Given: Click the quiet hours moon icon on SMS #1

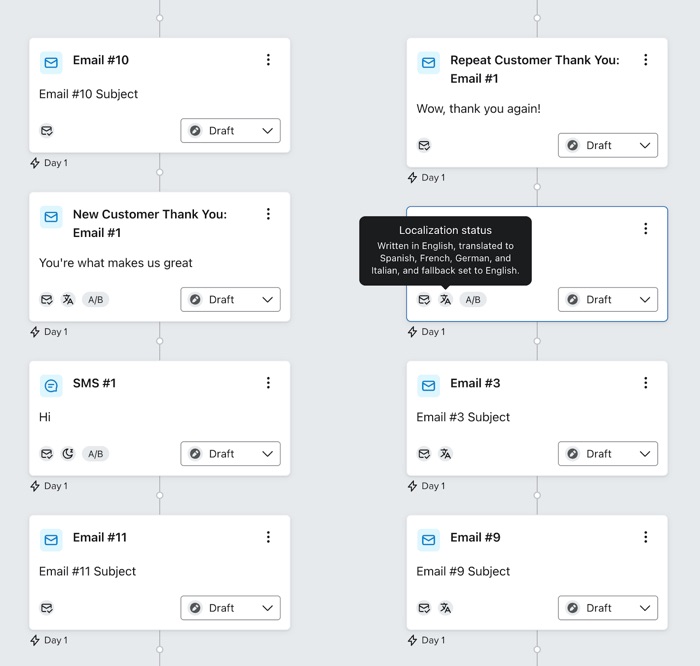Looking at the screenshot, I should click(68, 454).
